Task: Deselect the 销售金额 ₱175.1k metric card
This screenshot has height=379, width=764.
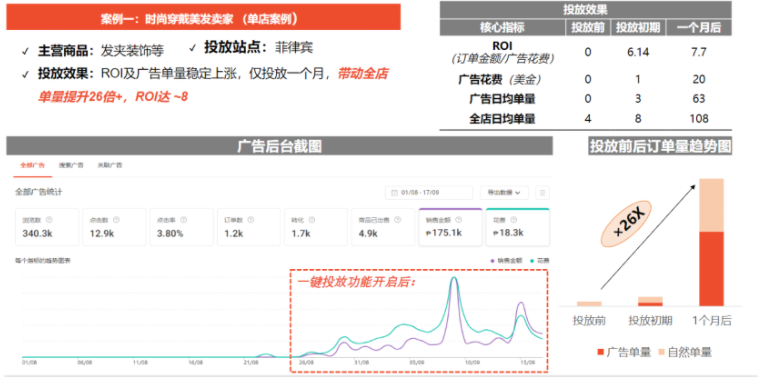Action: coord(450,227)
